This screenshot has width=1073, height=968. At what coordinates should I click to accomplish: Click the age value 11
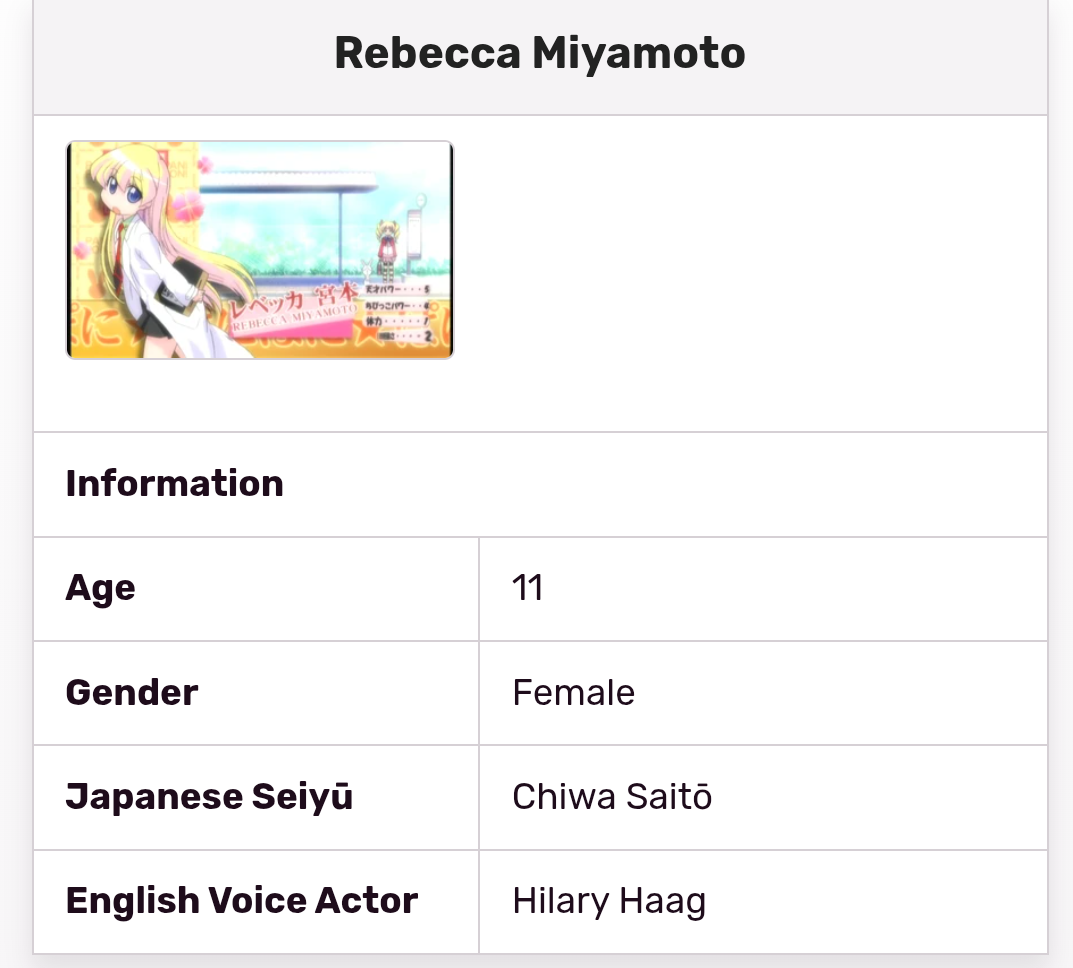[528, 588]
